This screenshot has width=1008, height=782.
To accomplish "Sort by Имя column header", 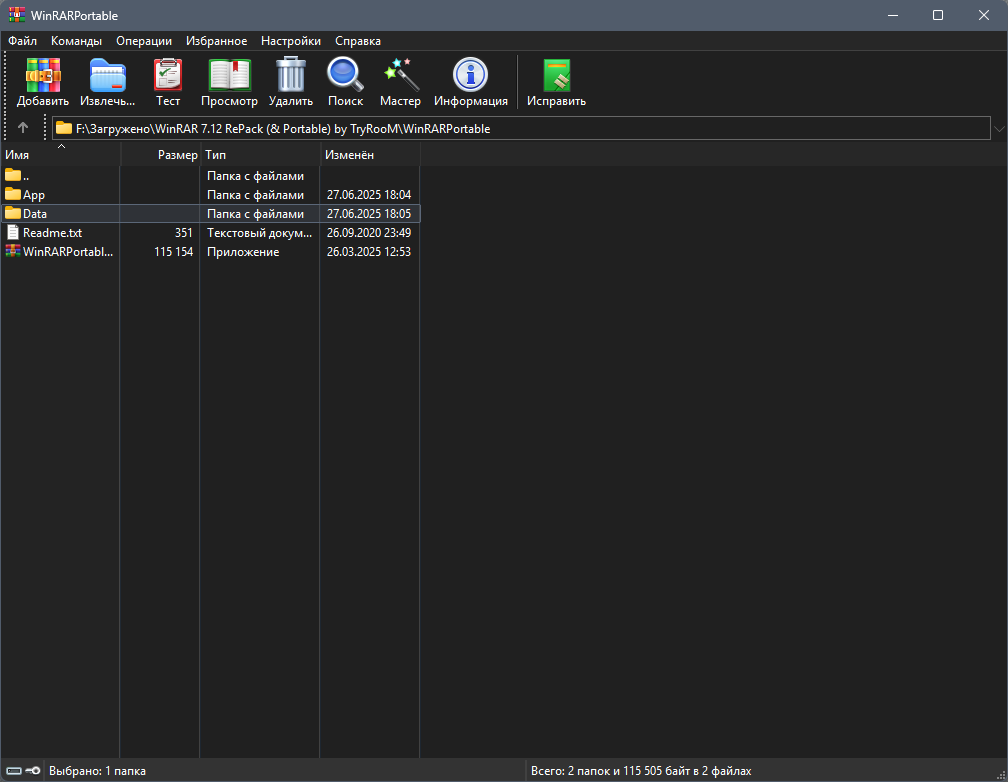I will 60,154.
